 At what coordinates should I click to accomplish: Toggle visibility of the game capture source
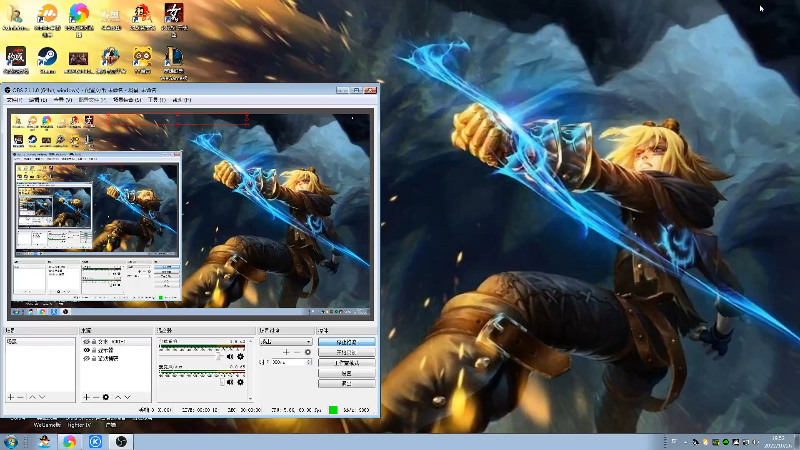point(86,359)
